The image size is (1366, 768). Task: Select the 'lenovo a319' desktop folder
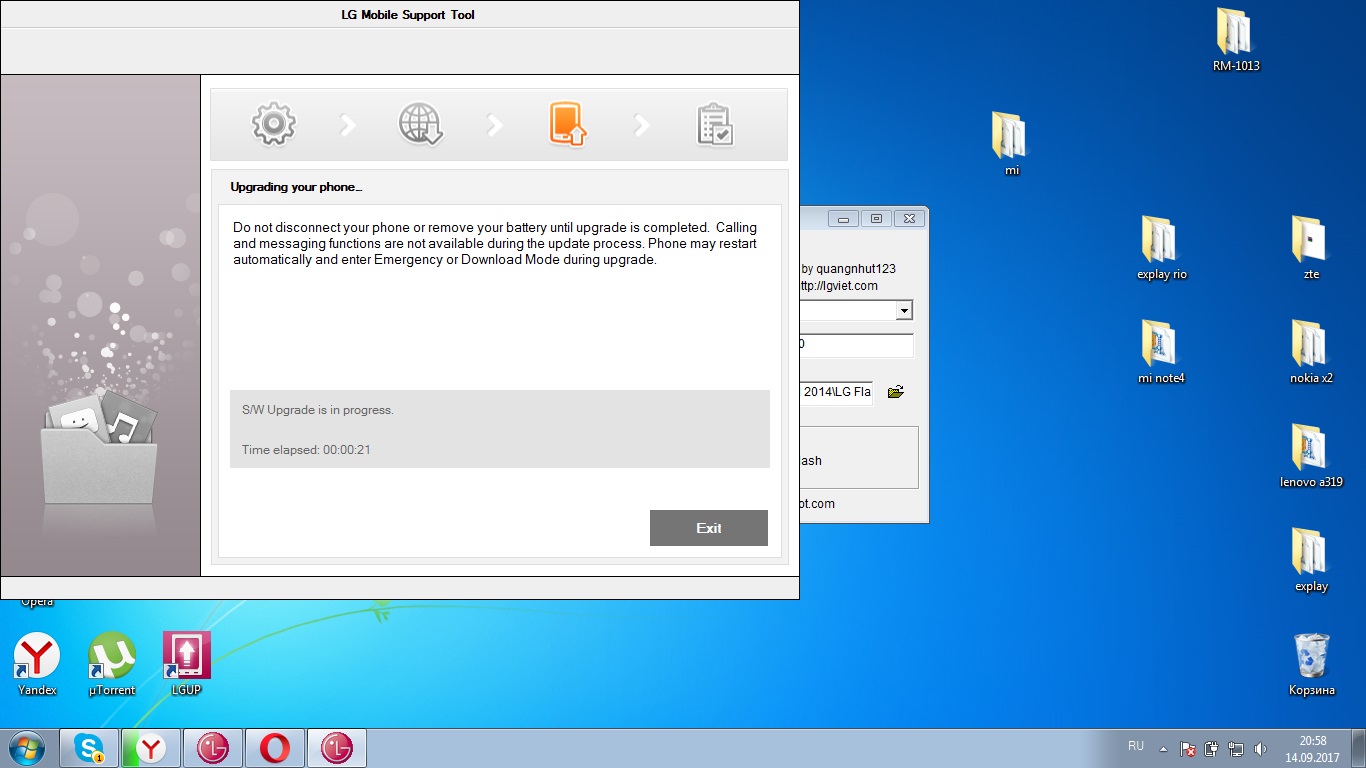(1311, 456)
